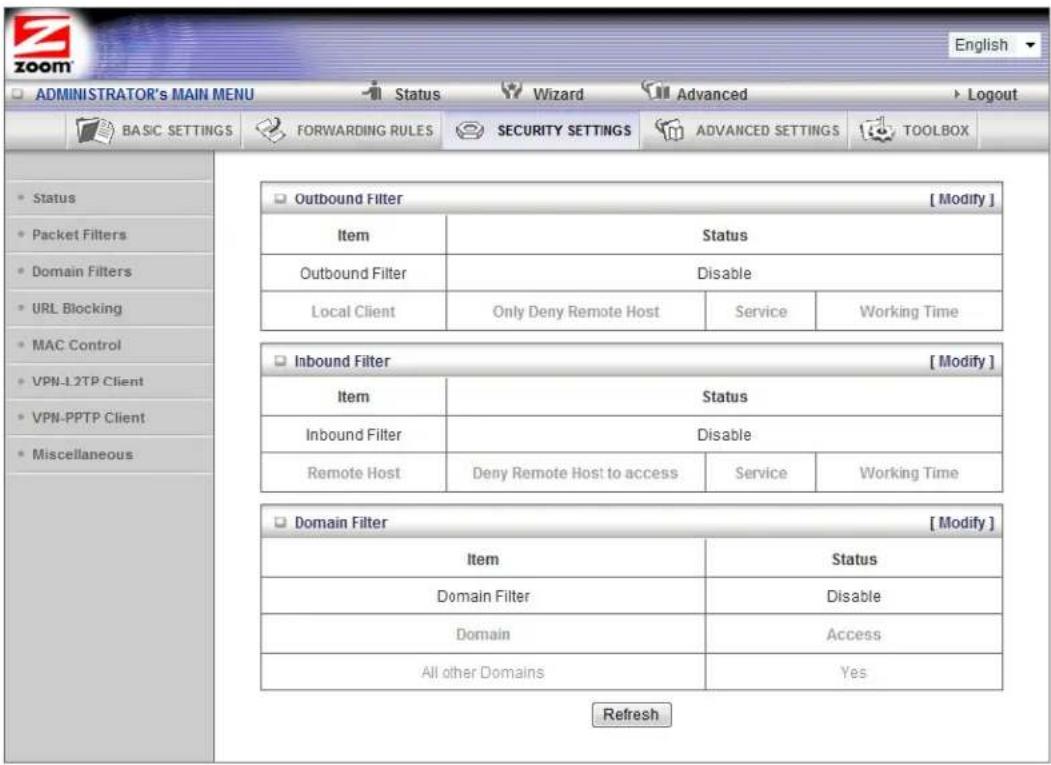Click the Advanced icon in top menu
This screenshot has height=765, width=1051.
tap(656, 91)
